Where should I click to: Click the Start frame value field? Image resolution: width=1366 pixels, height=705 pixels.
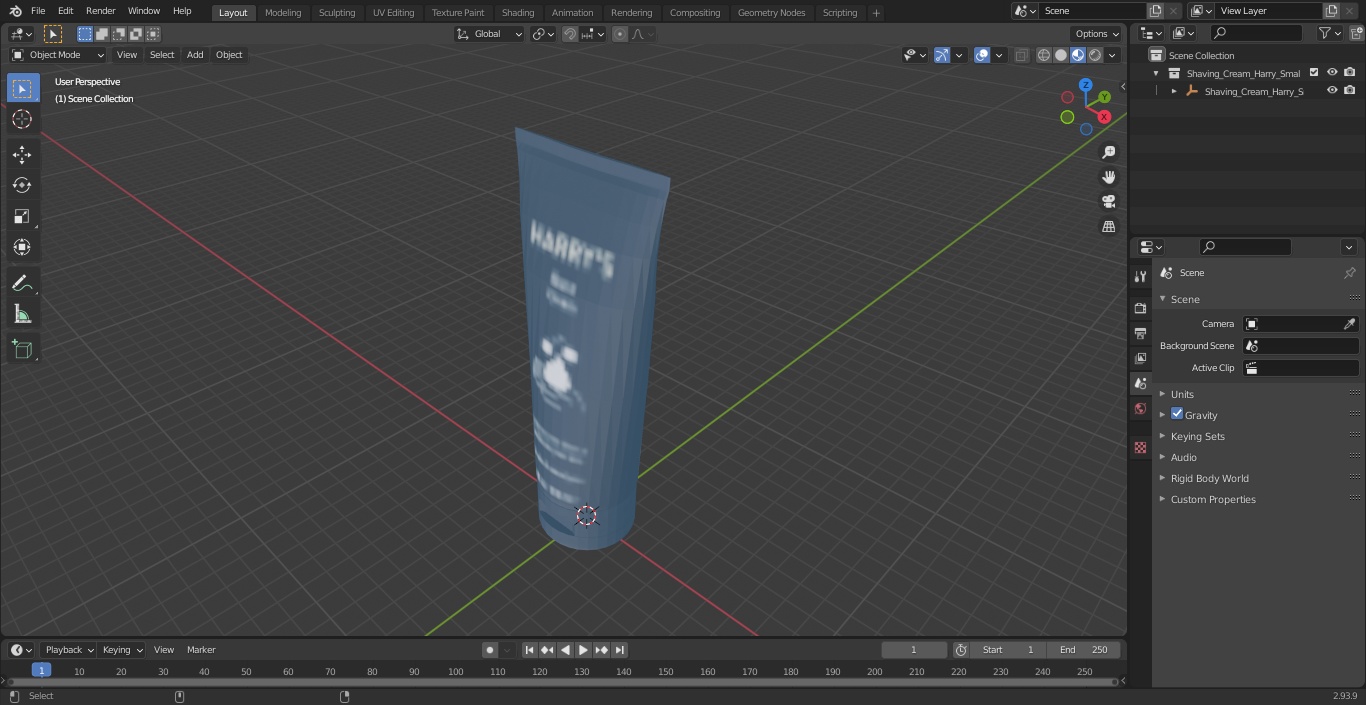coord(1008,650)
